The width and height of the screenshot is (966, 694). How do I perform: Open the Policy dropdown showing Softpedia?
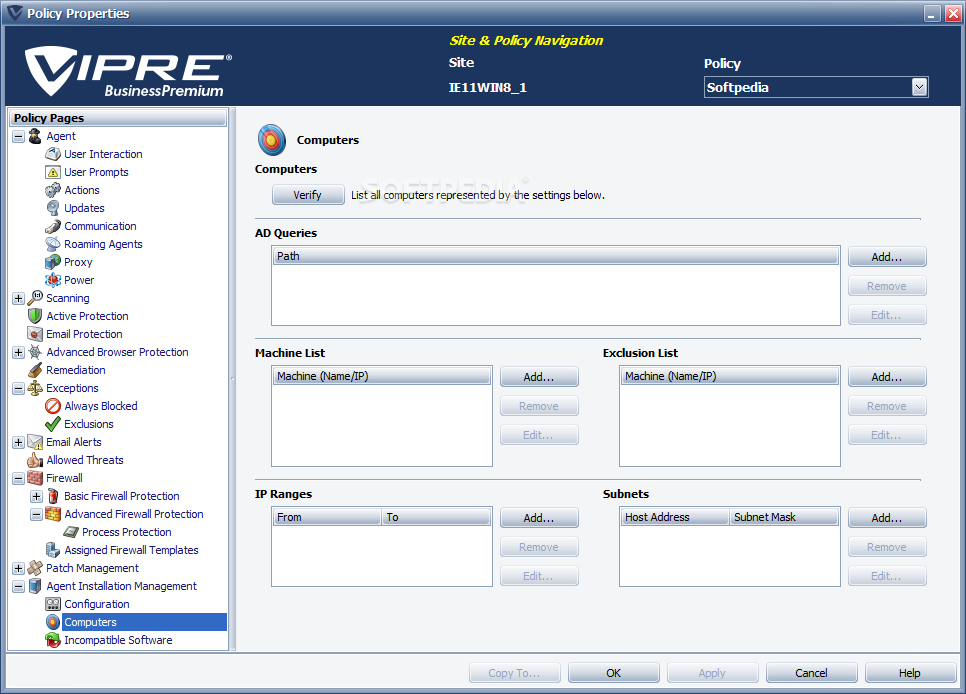pos(919,88)
